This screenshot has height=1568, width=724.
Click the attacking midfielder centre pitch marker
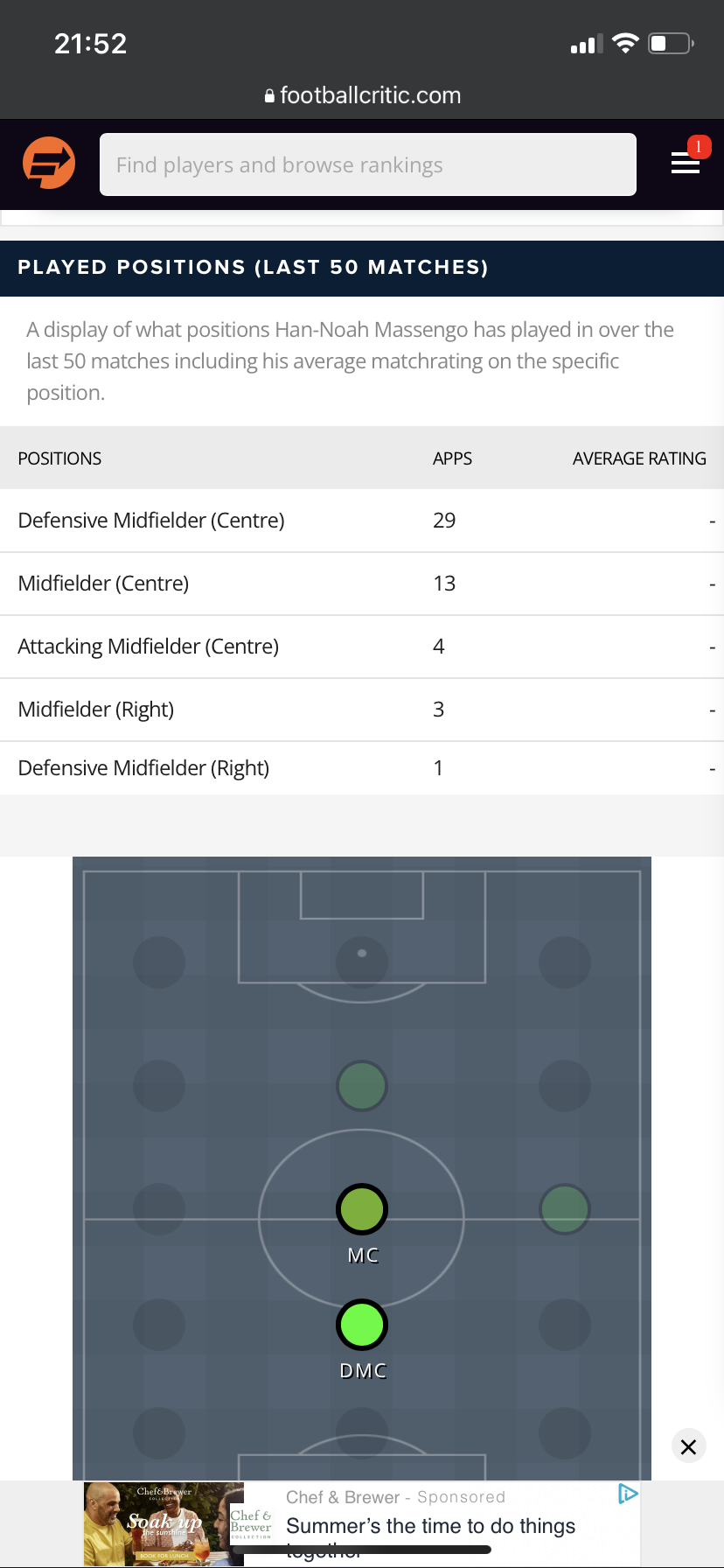point(361,1086)
